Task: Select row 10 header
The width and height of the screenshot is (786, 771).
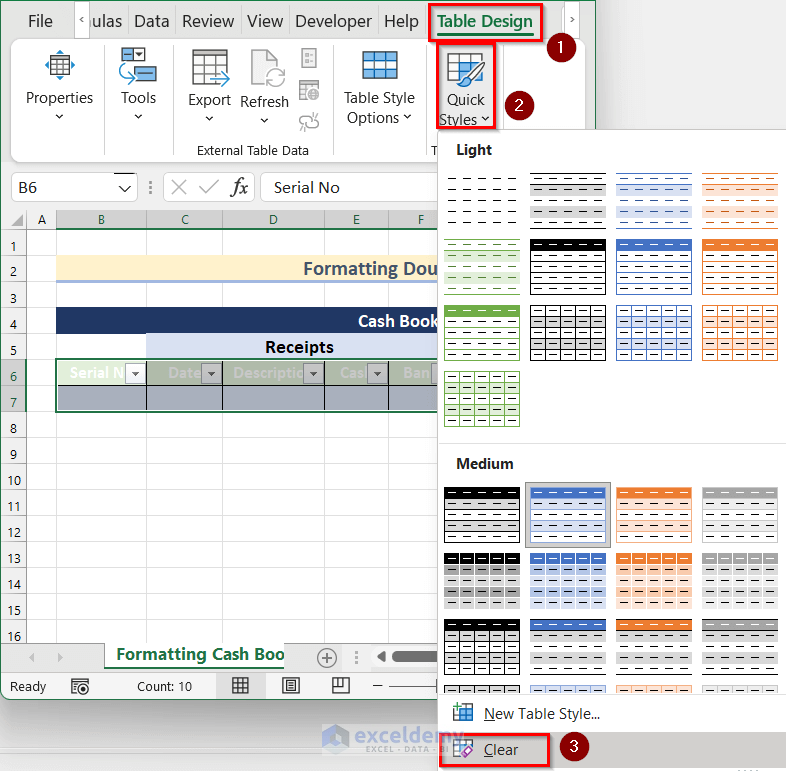Action: point(14,480)
